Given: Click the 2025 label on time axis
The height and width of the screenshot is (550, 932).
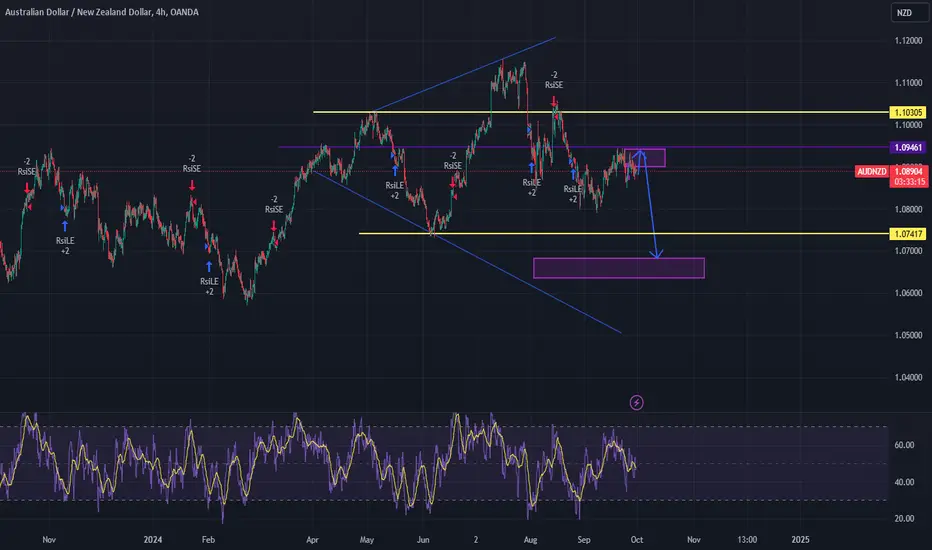Looking at the screenshot, I should pos(800,540).
